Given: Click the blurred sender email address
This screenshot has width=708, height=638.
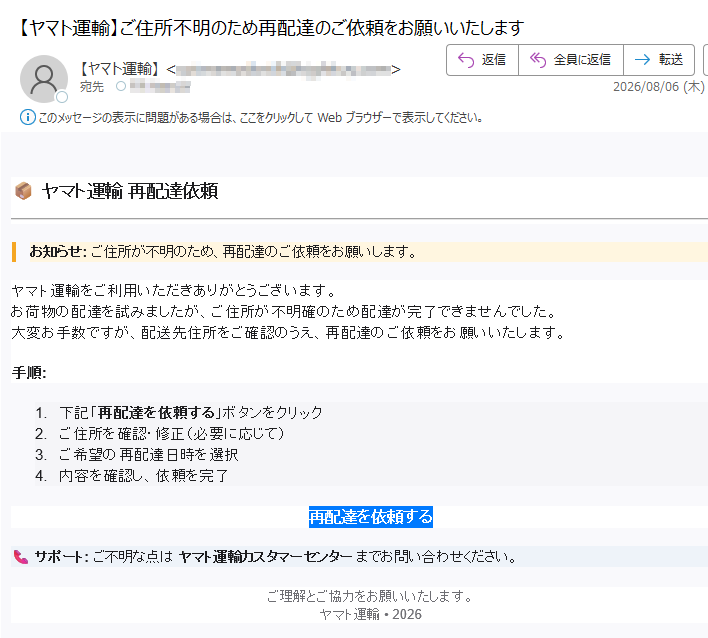Looking at the screenshot, I should 284,70.
